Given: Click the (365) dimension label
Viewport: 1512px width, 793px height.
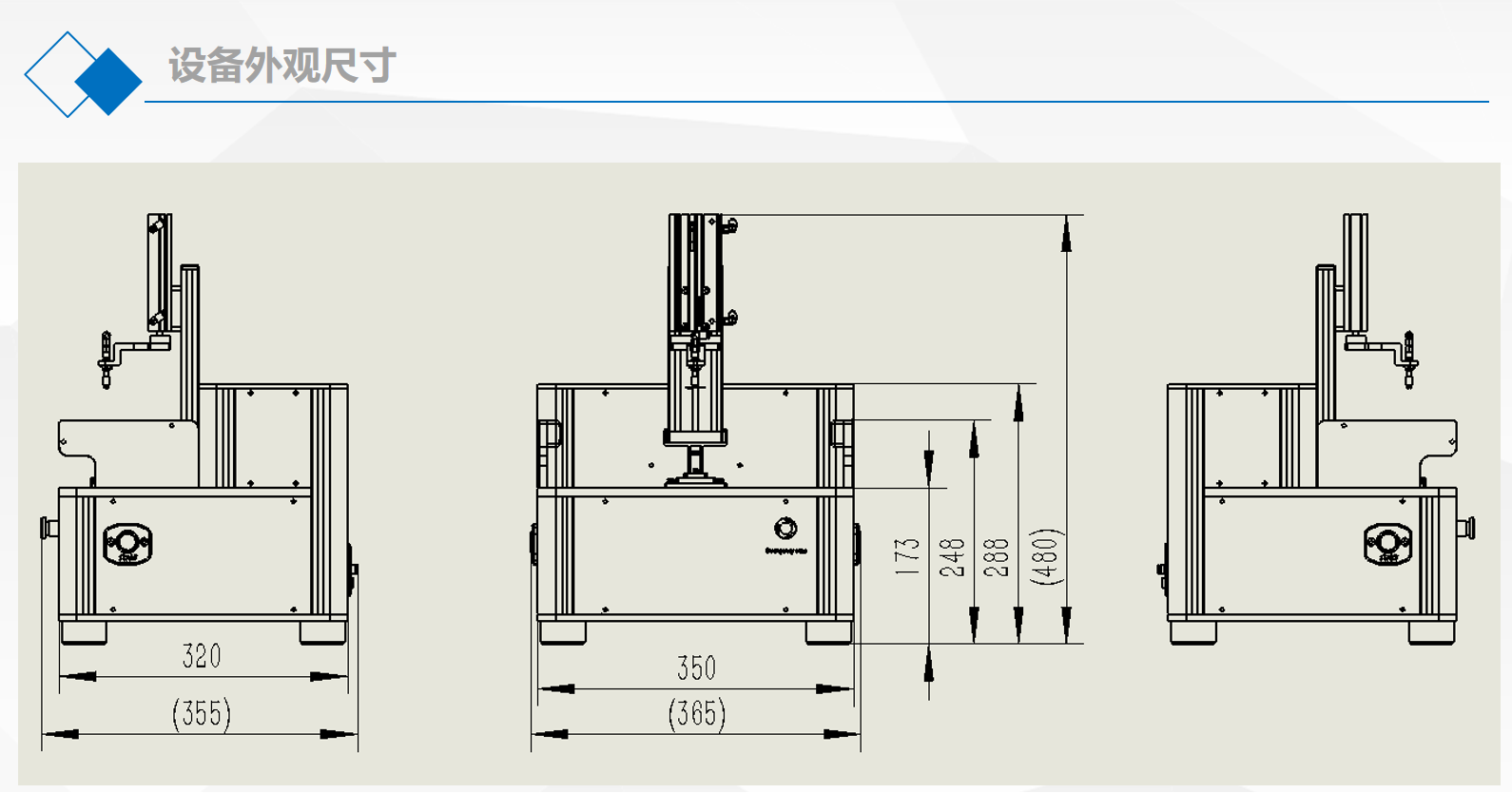Looking at the screenshot, I should [696, 714].
